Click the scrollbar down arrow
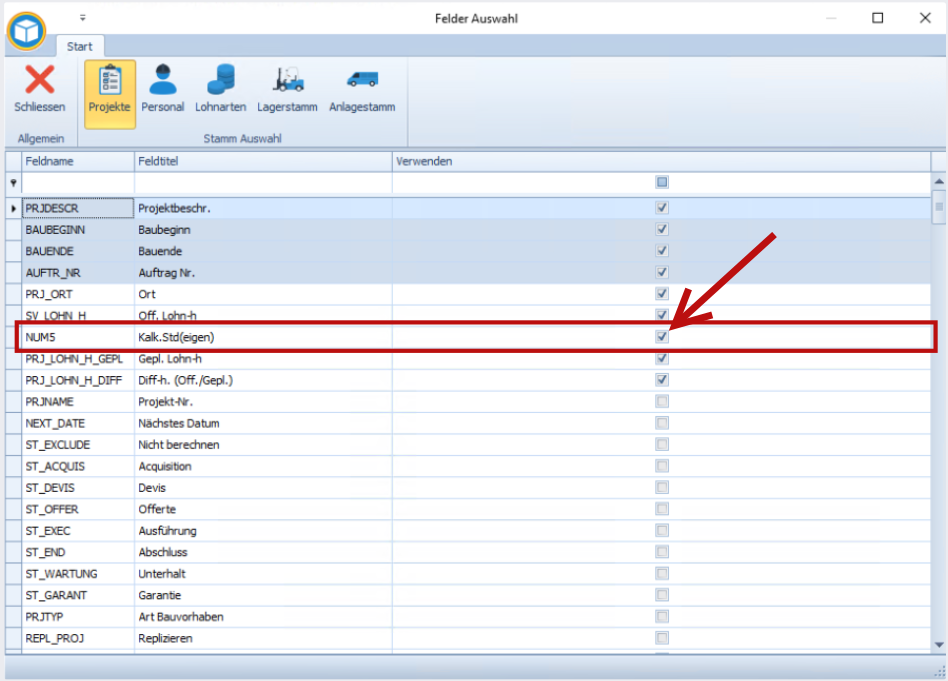The width and height of the screenshot is (948, 681). (939, 645)
